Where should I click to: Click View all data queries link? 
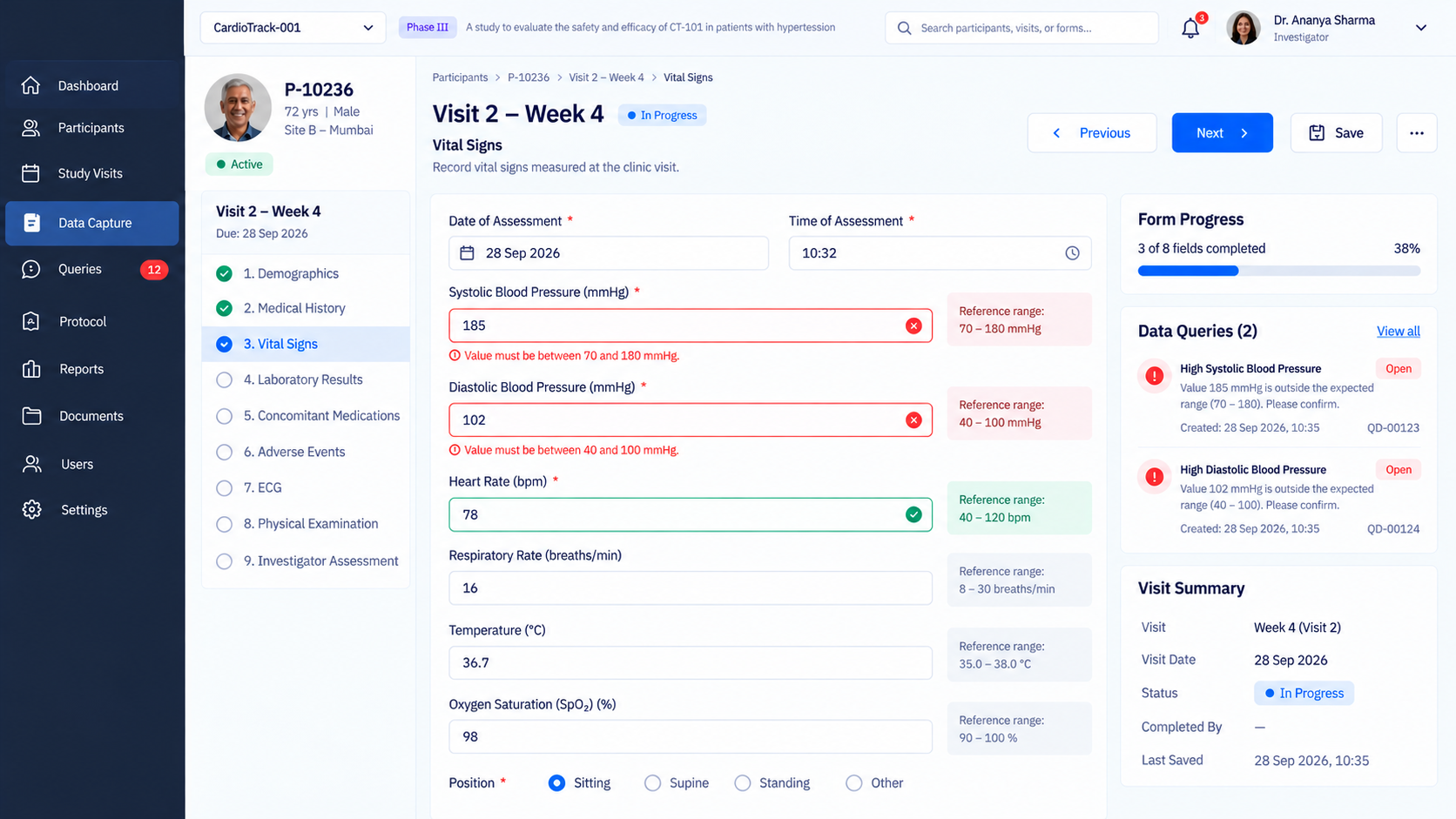tap(1398, 332)
